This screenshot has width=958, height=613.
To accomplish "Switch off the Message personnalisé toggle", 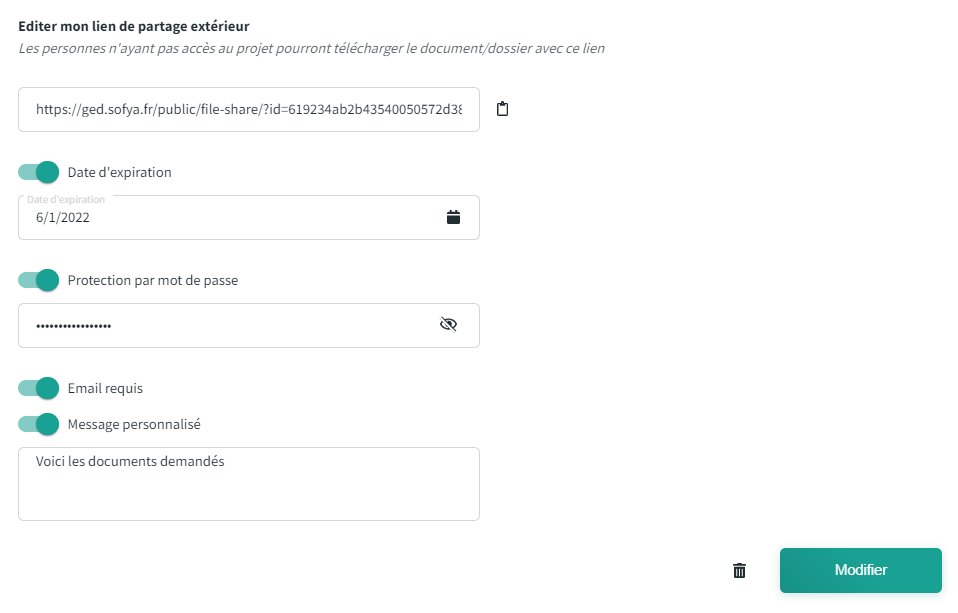I will click(x=39, y=424).
